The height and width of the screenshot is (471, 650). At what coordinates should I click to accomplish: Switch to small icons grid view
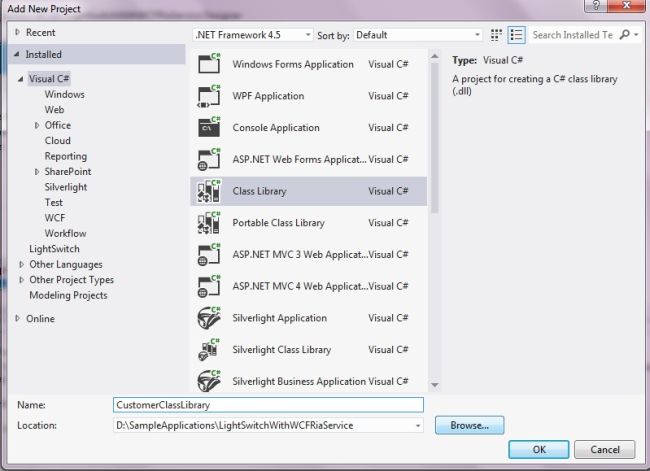[496, 35]
